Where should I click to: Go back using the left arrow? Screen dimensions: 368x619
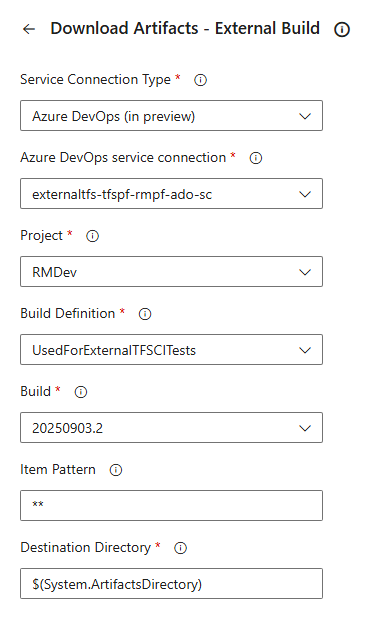(29, 29)
